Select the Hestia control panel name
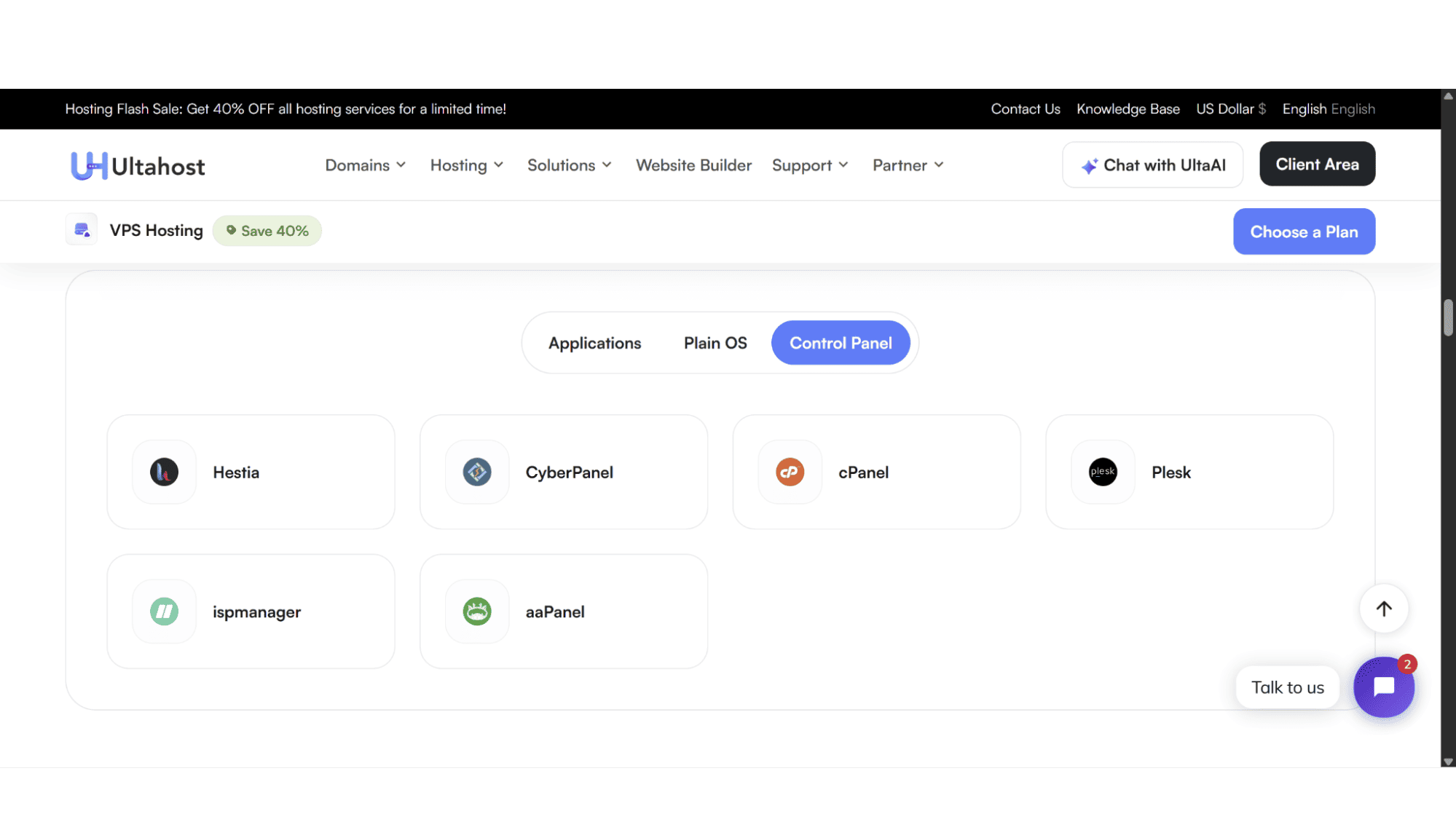The image size is (1456, 819). click(x=236, y=472)
